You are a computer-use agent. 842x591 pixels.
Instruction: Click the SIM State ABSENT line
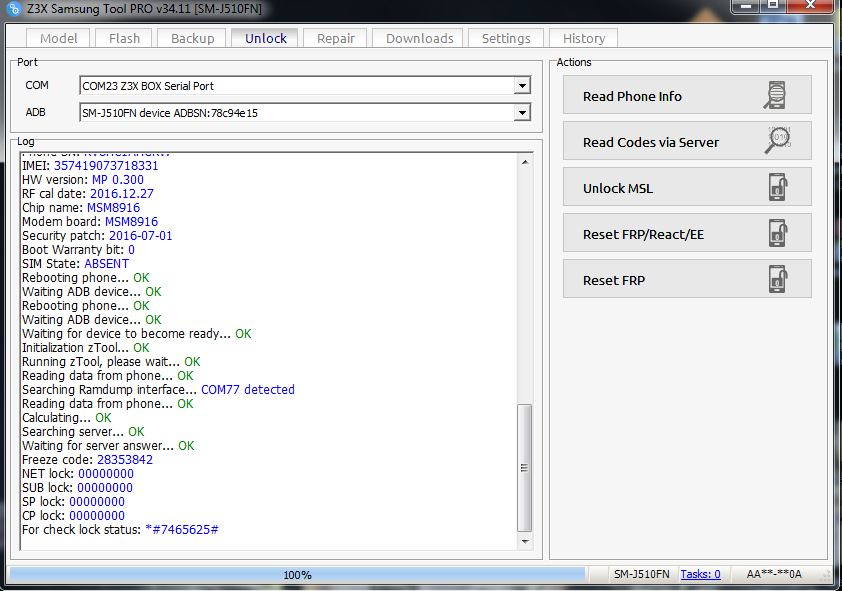point(76,264)
